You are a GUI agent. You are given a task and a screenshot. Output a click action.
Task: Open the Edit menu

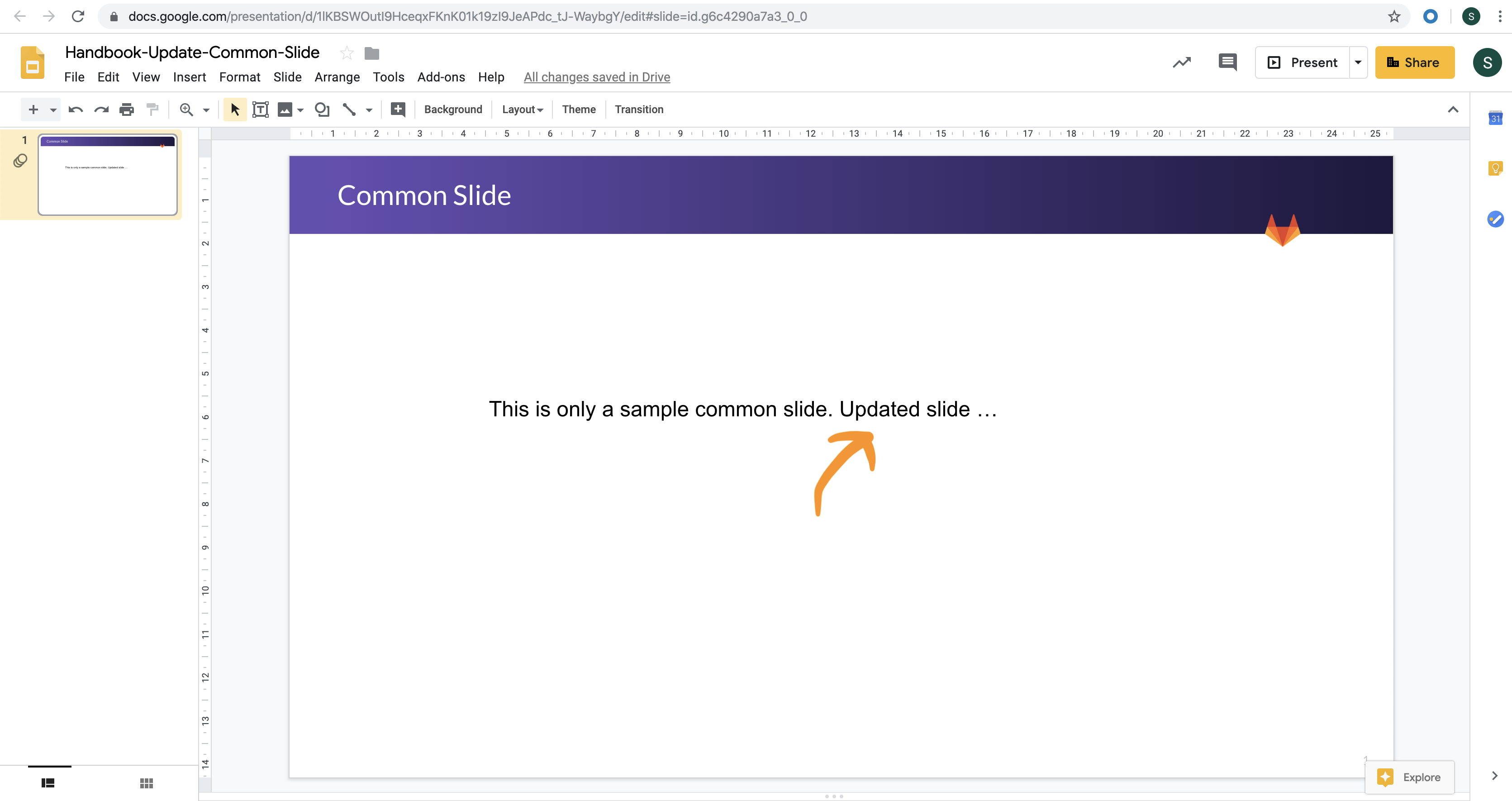(108, 77)
